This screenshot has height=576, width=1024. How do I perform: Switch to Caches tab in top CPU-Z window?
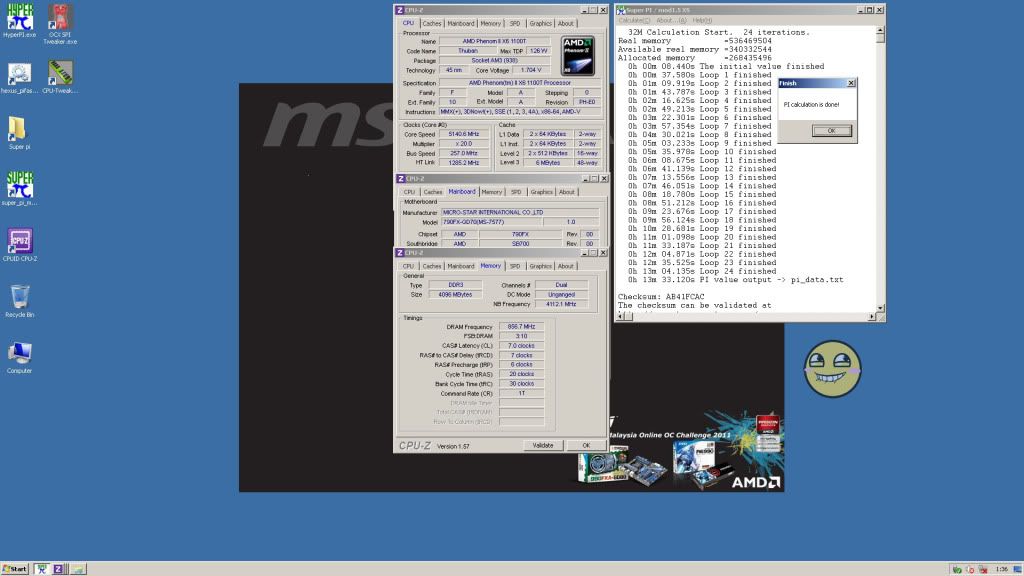[432, 23]
